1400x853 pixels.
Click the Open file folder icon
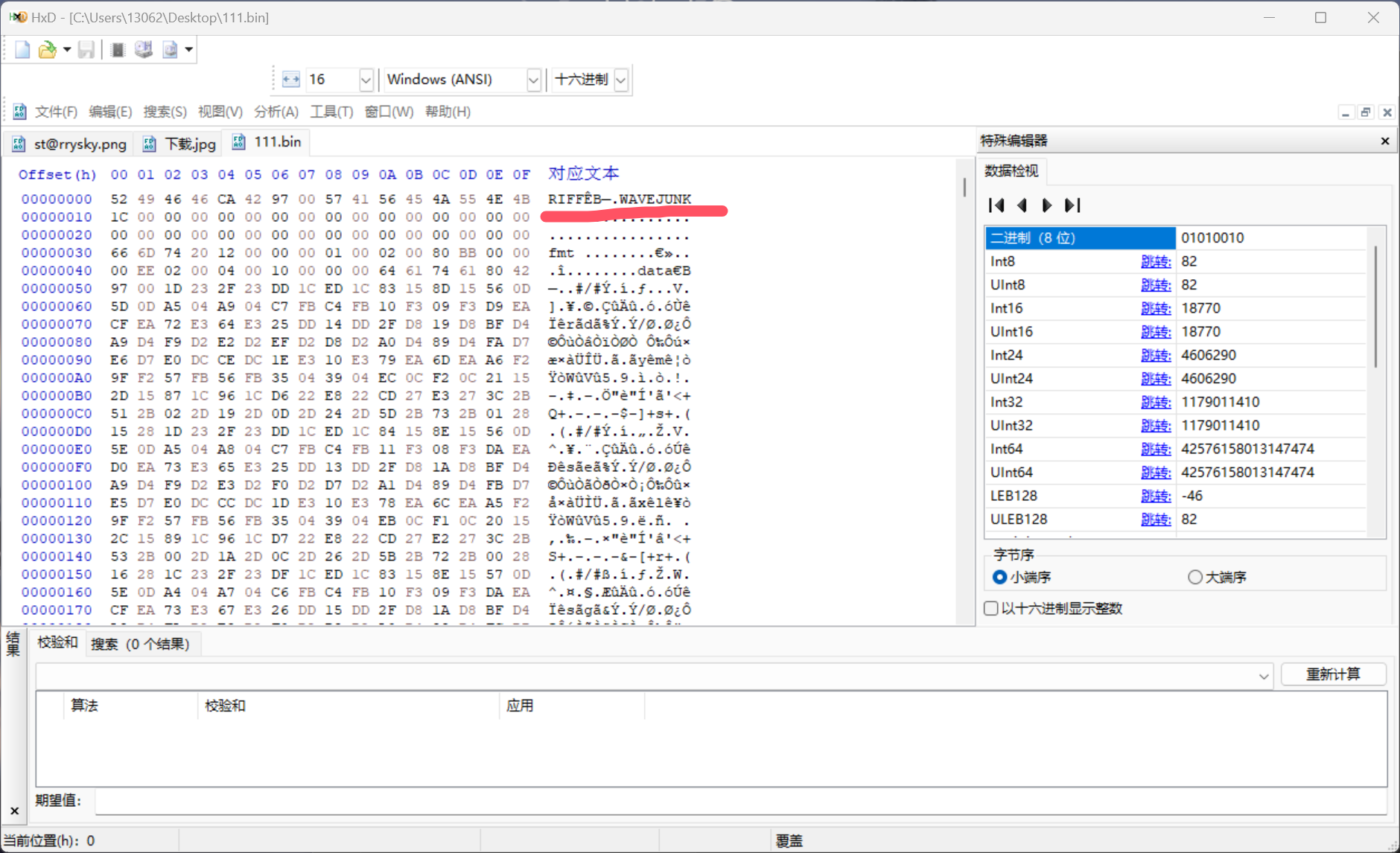coord(47,50)
